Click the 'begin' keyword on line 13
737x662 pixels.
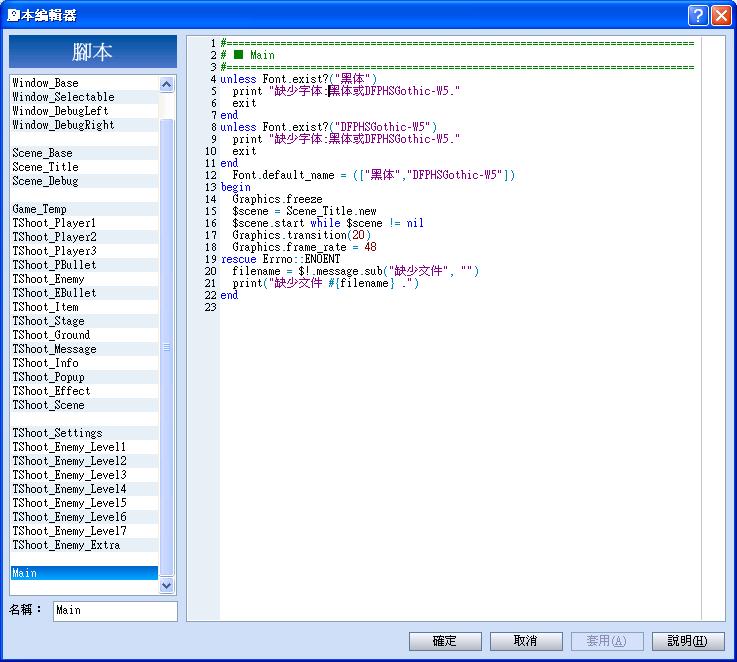pos(235,187)
